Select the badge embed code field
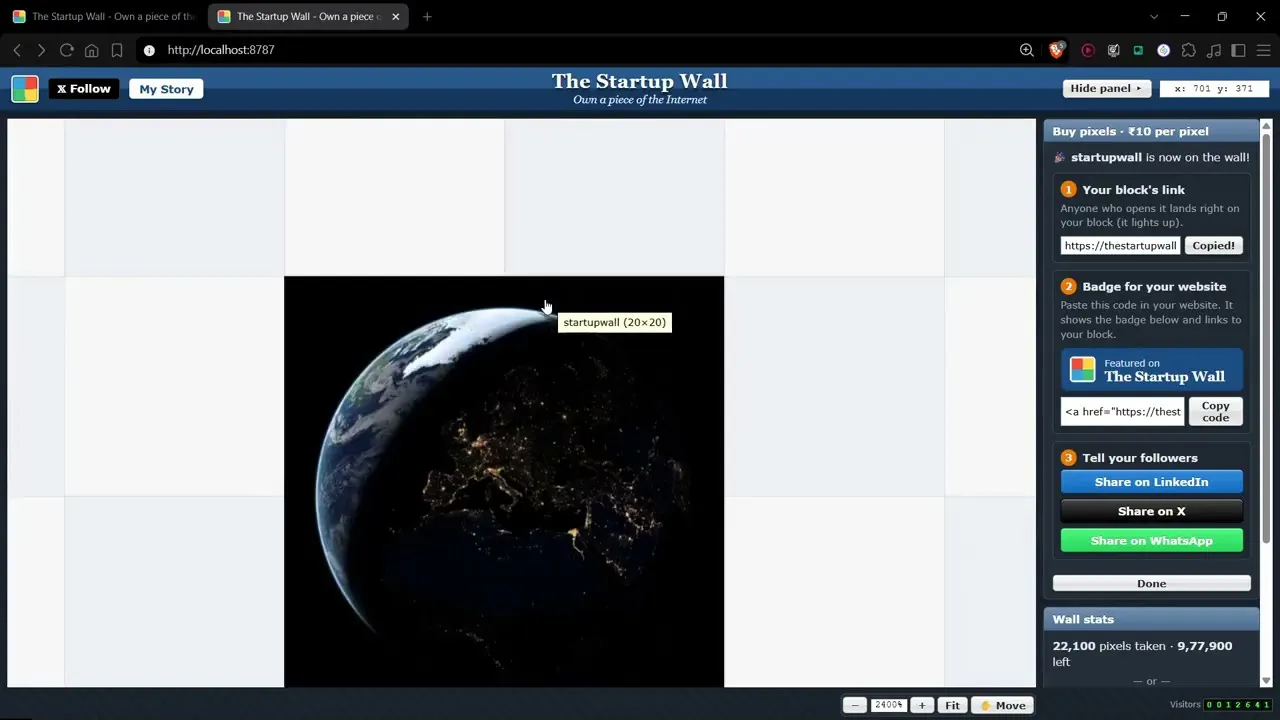Image resolution: width=1280 pixels, height=720 pixels. point(1122,411)
